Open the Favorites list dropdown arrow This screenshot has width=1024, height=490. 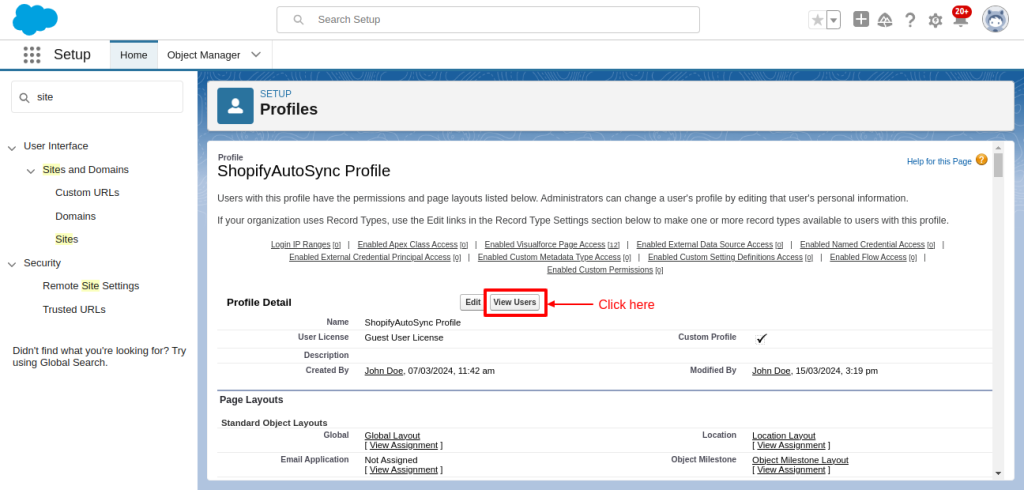pyautogui.click(x=833, y=20)
